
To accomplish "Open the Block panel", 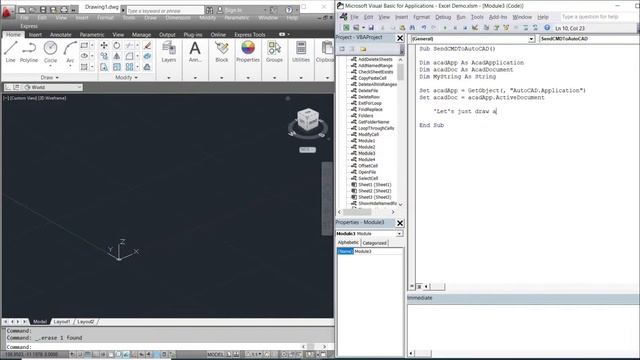I will 222,52.
